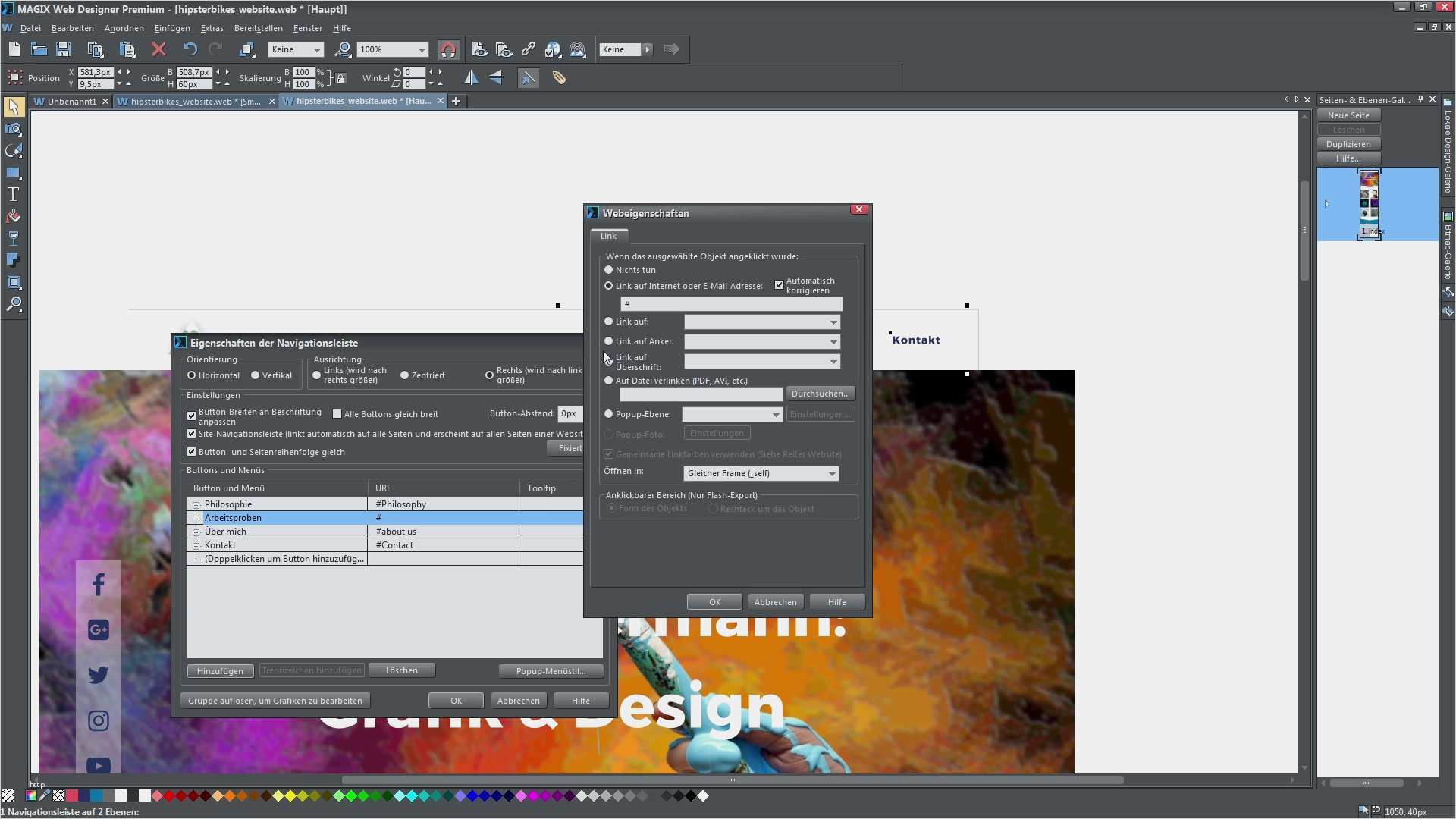Toggle 'Automatisch korrigieren' checkbox
The height and width of the screenshot is (819, 1456).
click(x=779, y=285)
